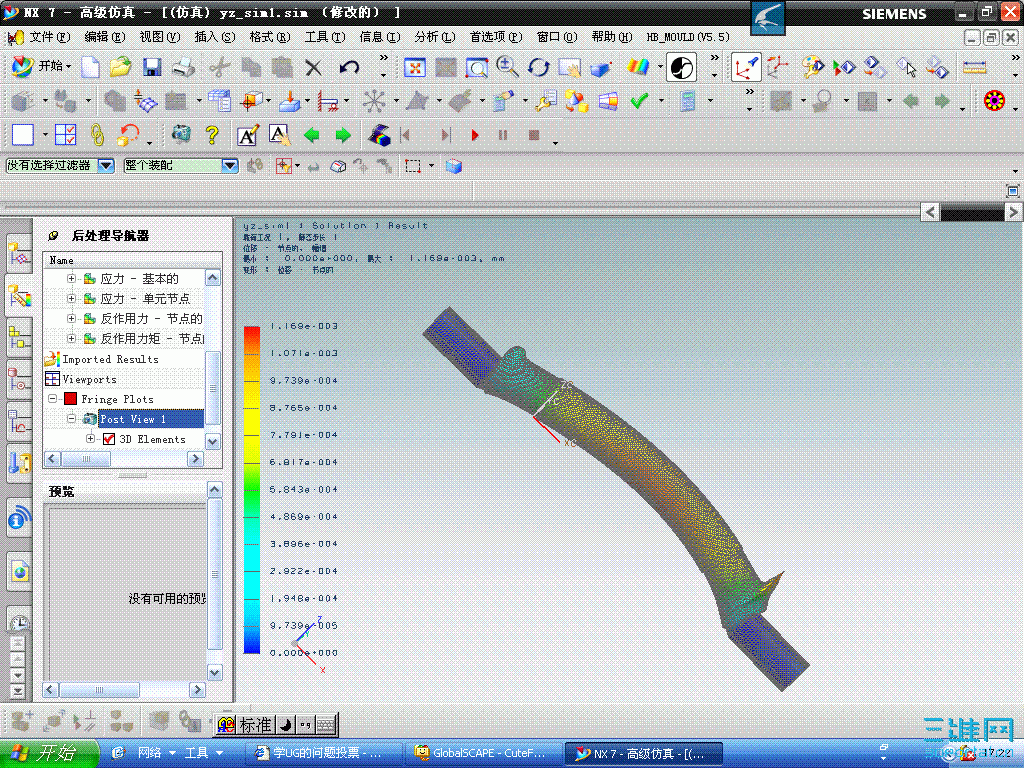Click the WCS display icon
This screenshot has width=1024, height=768.
[746, 67]
